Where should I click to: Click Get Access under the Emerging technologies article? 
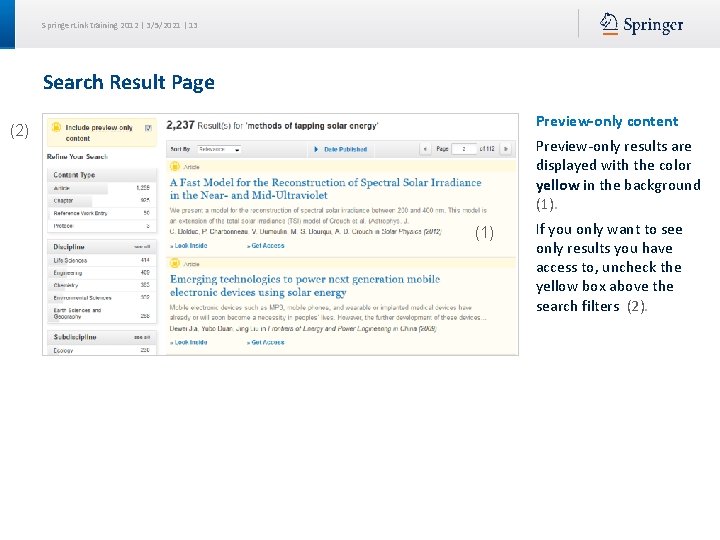(266, 343)
